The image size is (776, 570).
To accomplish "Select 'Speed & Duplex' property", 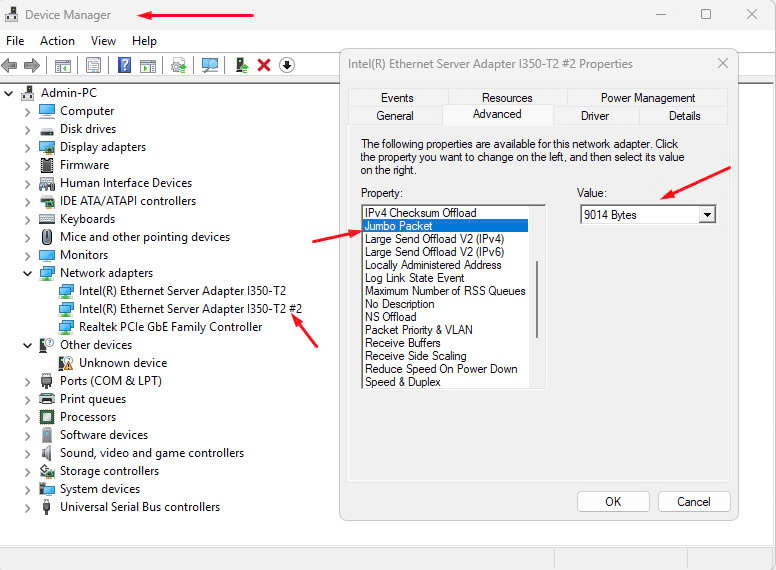I will point(402,382).
